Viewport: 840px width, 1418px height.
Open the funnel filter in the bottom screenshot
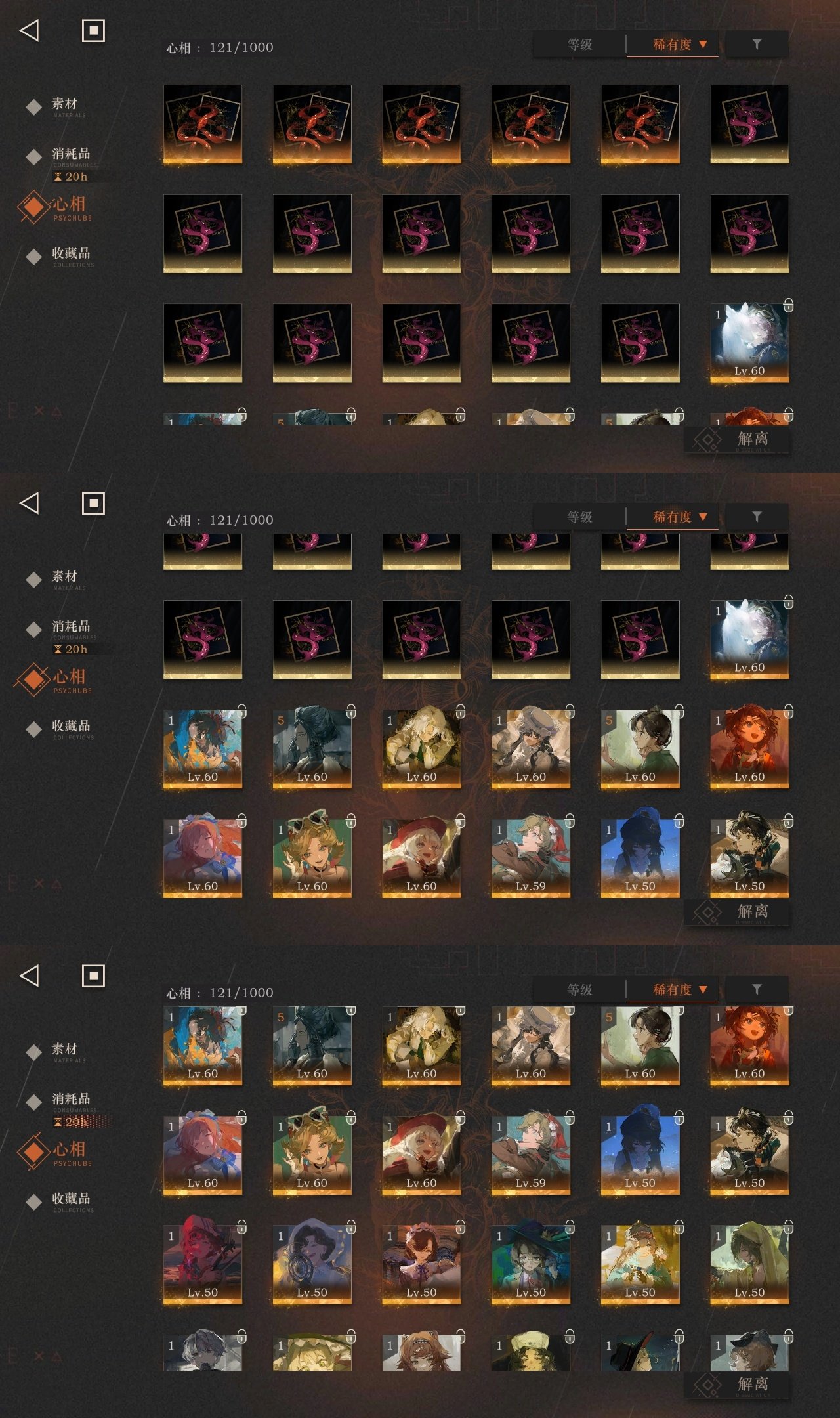pos(757,989)
